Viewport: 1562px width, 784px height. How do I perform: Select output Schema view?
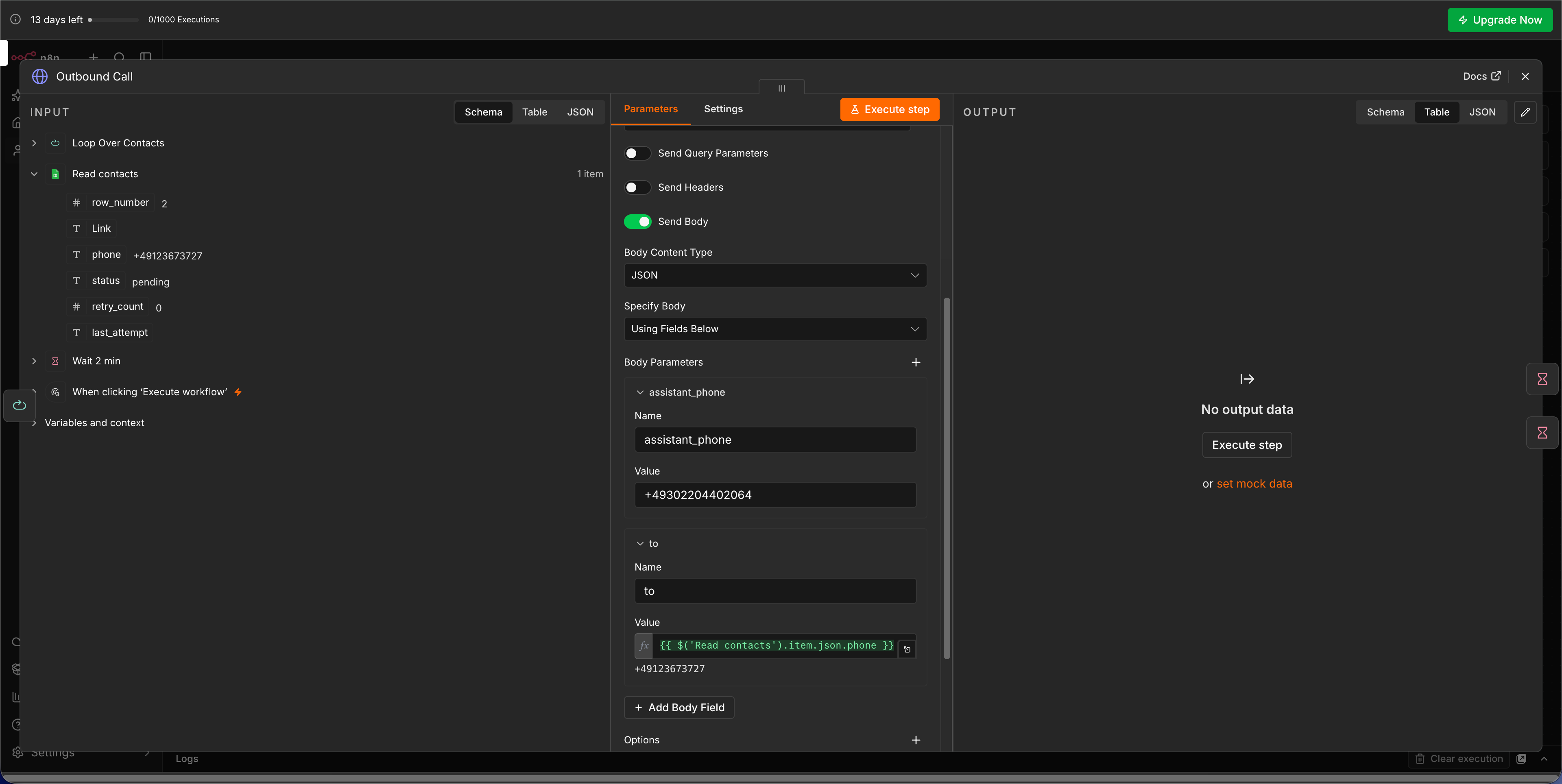pos(1385,112)
